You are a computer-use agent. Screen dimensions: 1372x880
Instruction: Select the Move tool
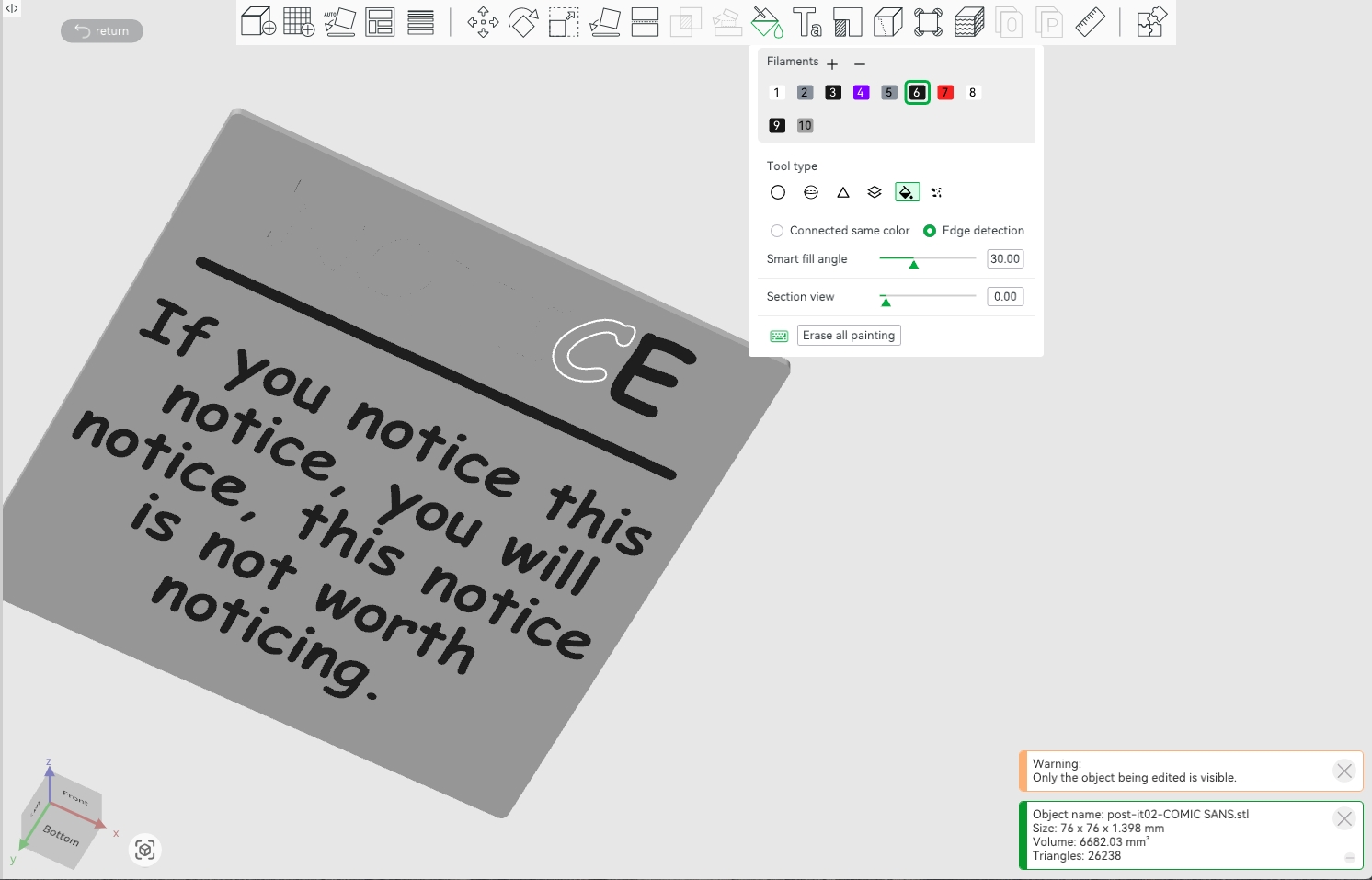pyautogui.click(x=483, y=21)
